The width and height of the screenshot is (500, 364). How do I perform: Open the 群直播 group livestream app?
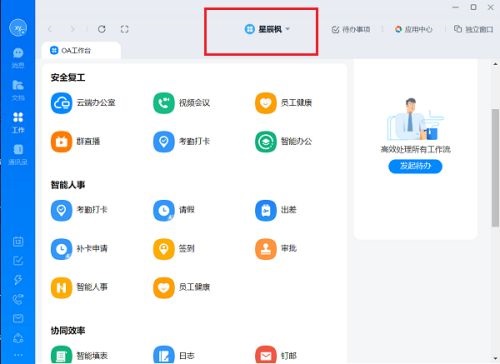coord(75,141)
